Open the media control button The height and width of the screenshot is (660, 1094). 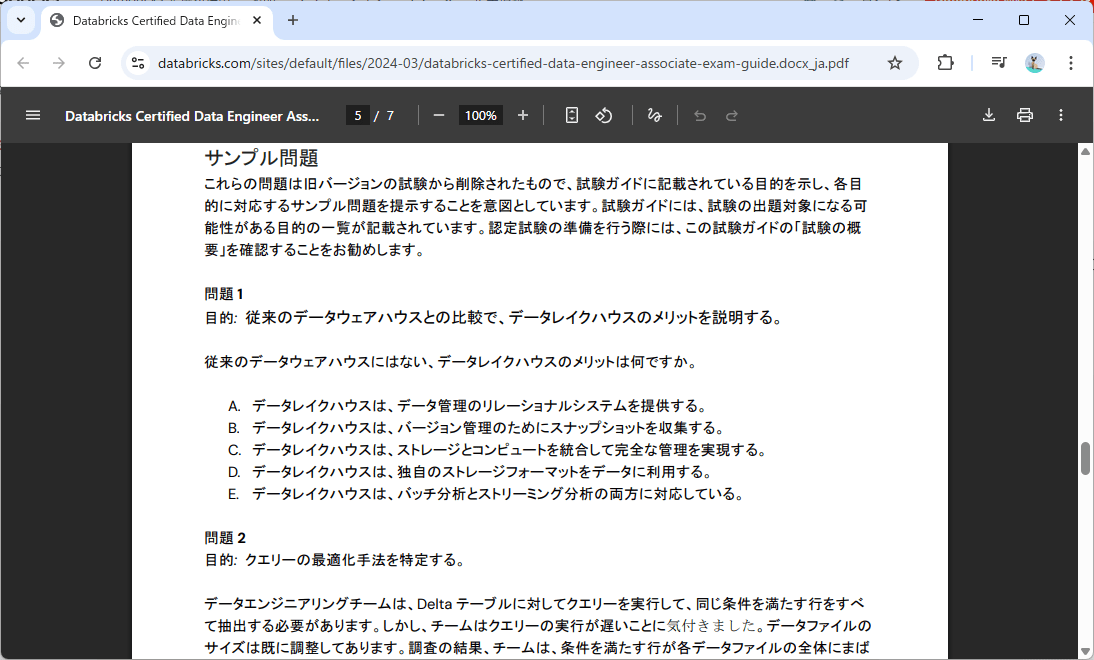(x=998, y=63)
